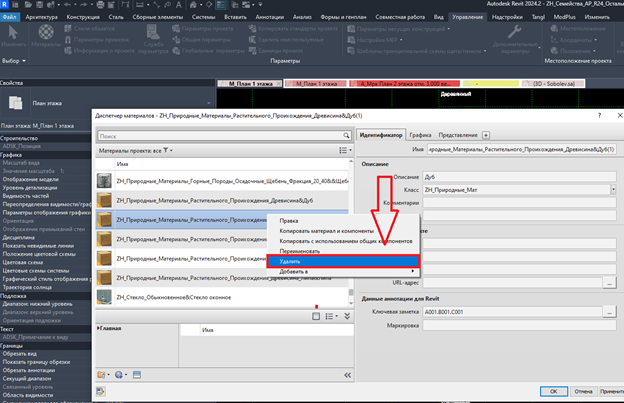Choose Правка in the context menu
Viewport: 624px width, 403px height.
coord(289,221)
